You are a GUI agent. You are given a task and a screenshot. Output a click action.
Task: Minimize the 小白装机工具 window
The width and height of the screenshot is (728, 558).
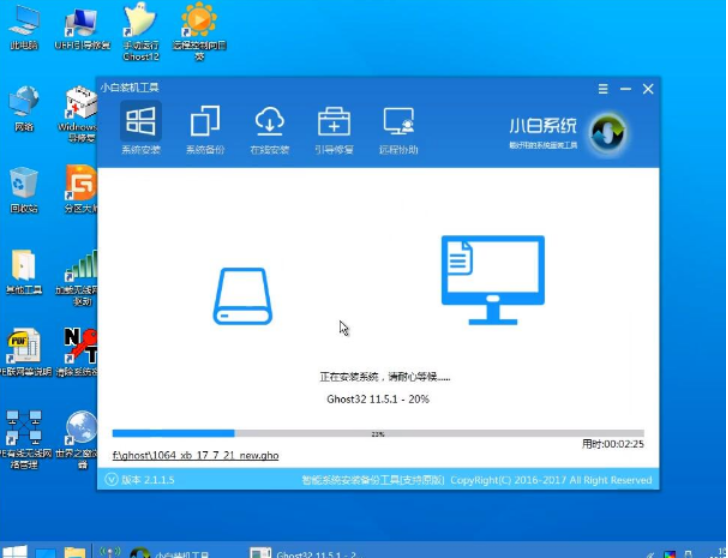[625, 89]
